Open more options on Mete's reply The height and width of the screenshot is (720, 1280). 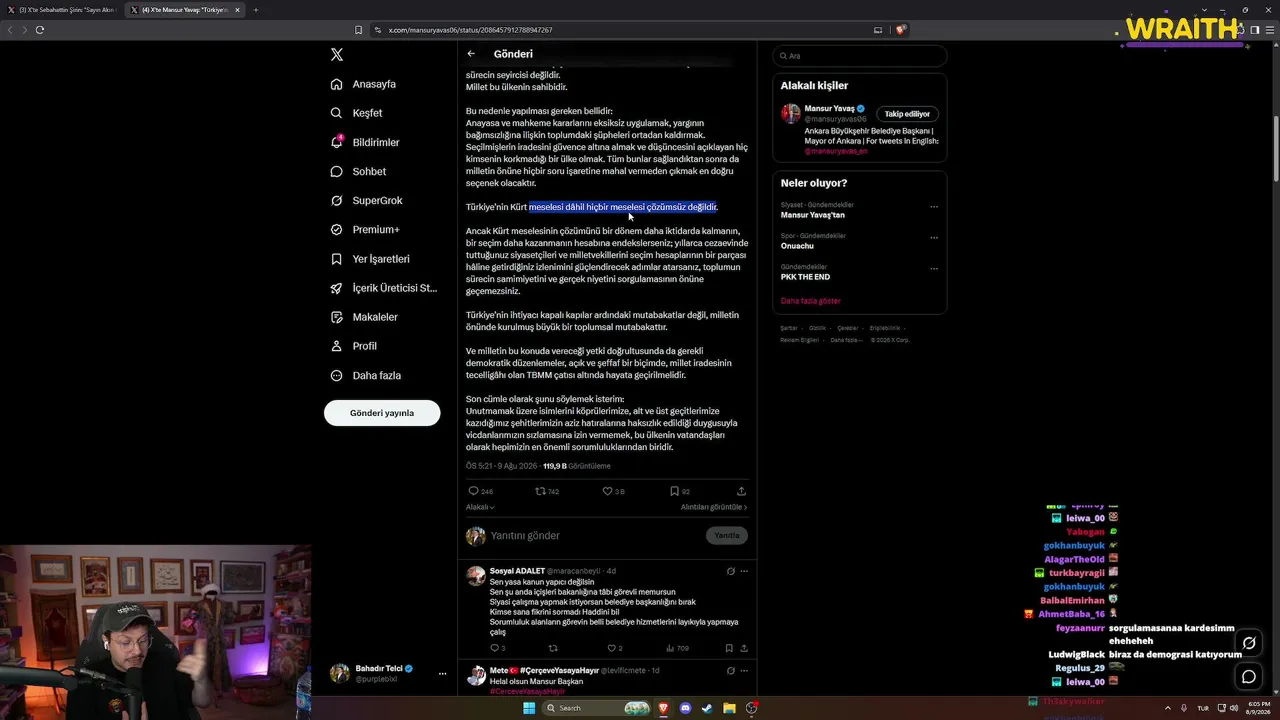(x=744, y=670)
